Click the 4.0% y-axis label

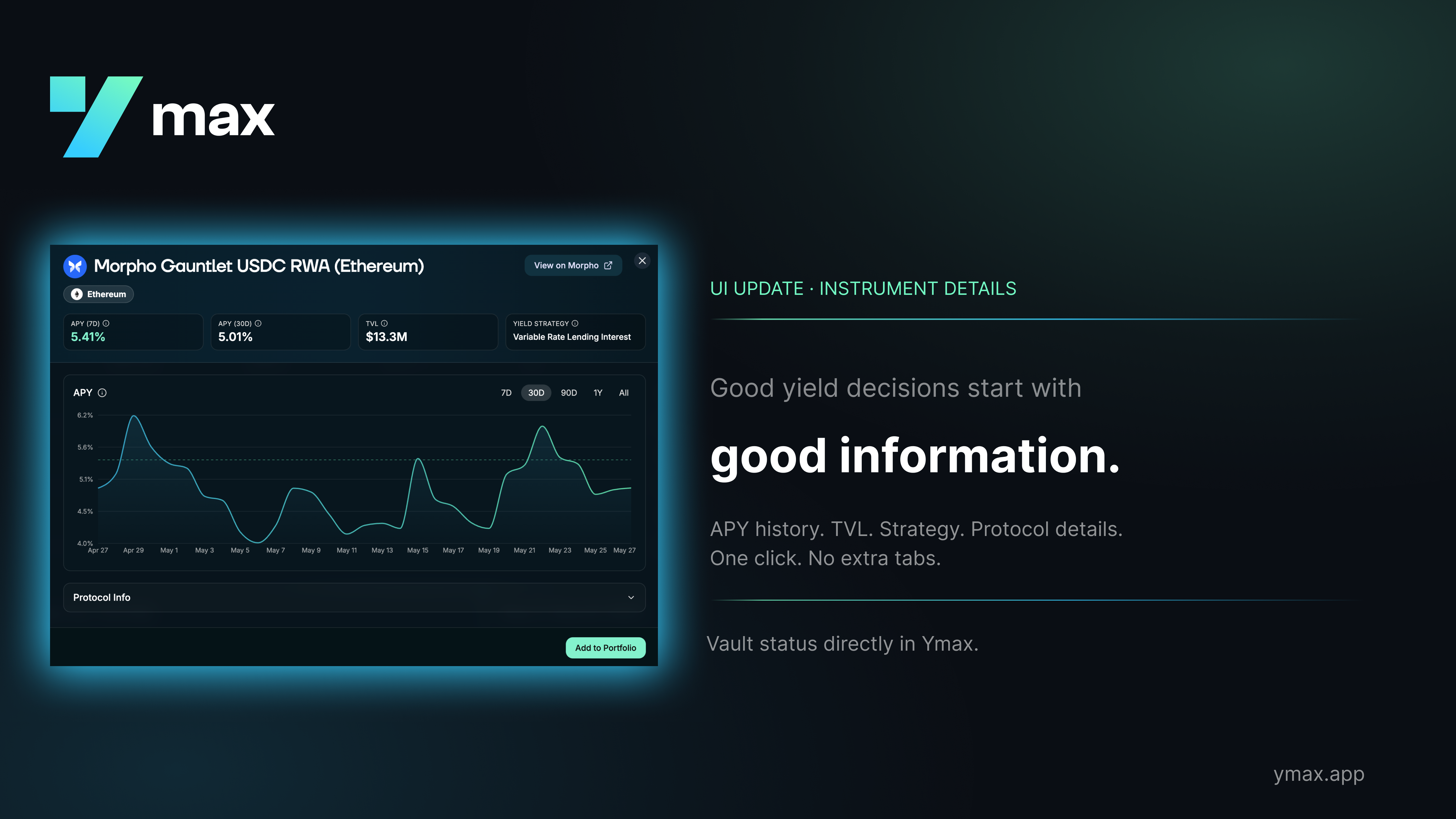click(x=85, y=543)
